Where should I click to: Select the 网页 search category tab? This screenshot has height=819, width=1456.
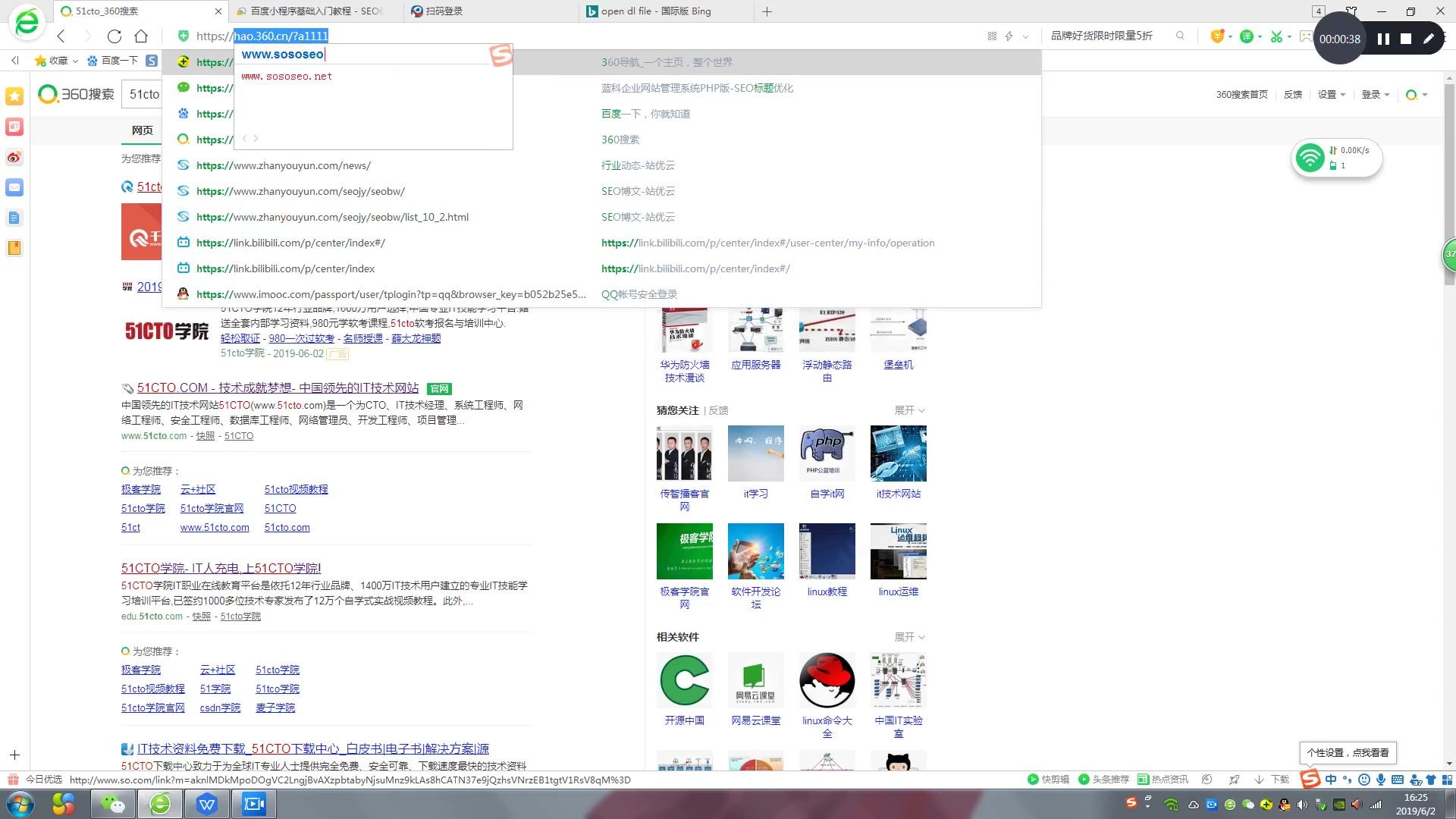[142, 130]
